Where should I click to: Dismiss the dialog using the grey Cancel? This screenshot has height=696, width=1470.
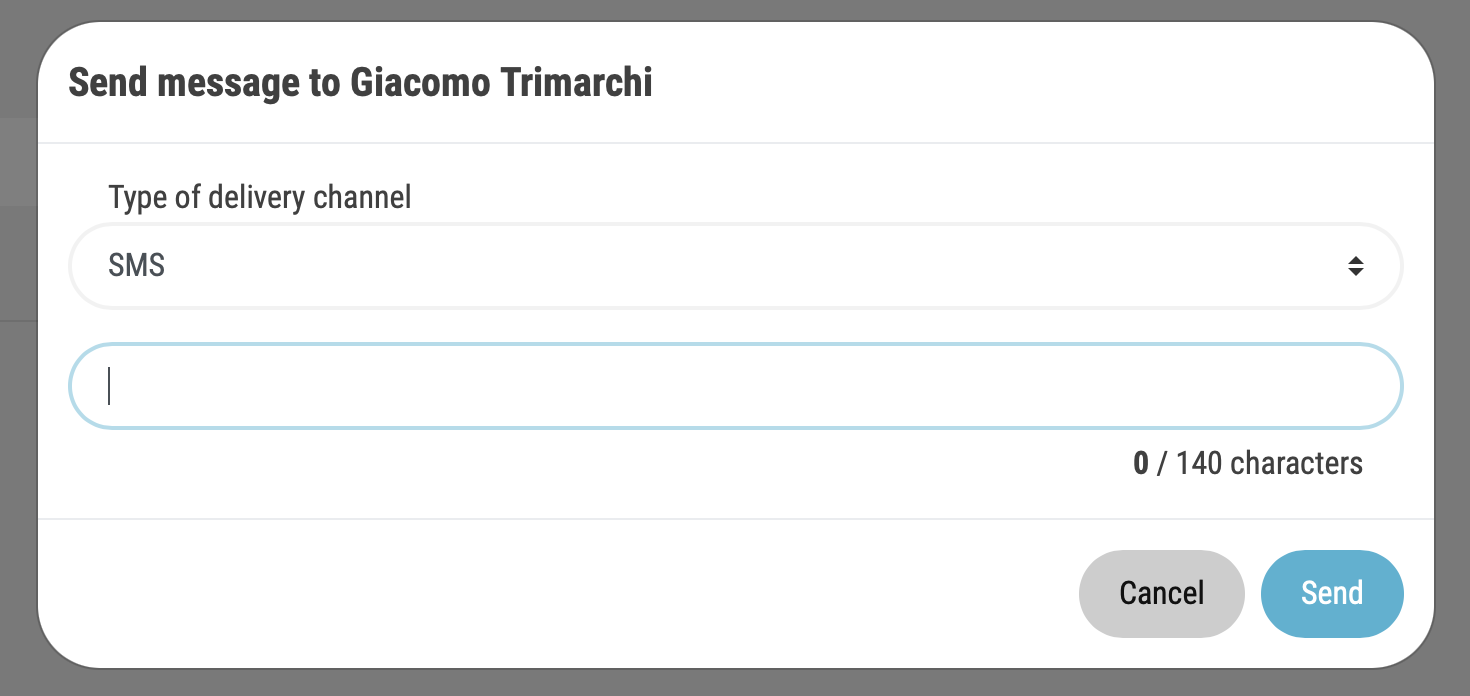[1161, 593]
